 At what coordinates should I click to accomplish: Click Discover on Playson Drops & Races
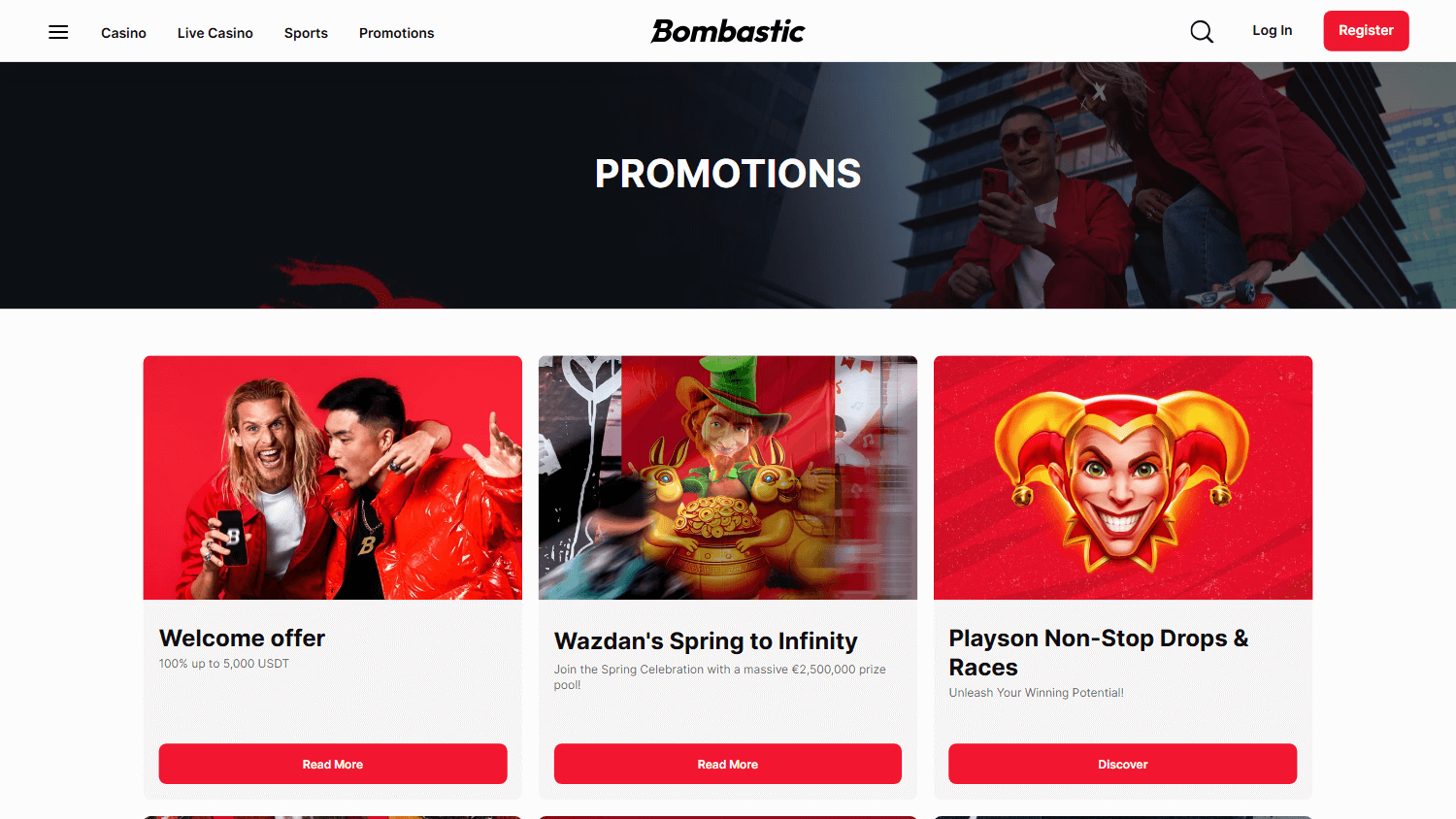(x=1122, y=764)
